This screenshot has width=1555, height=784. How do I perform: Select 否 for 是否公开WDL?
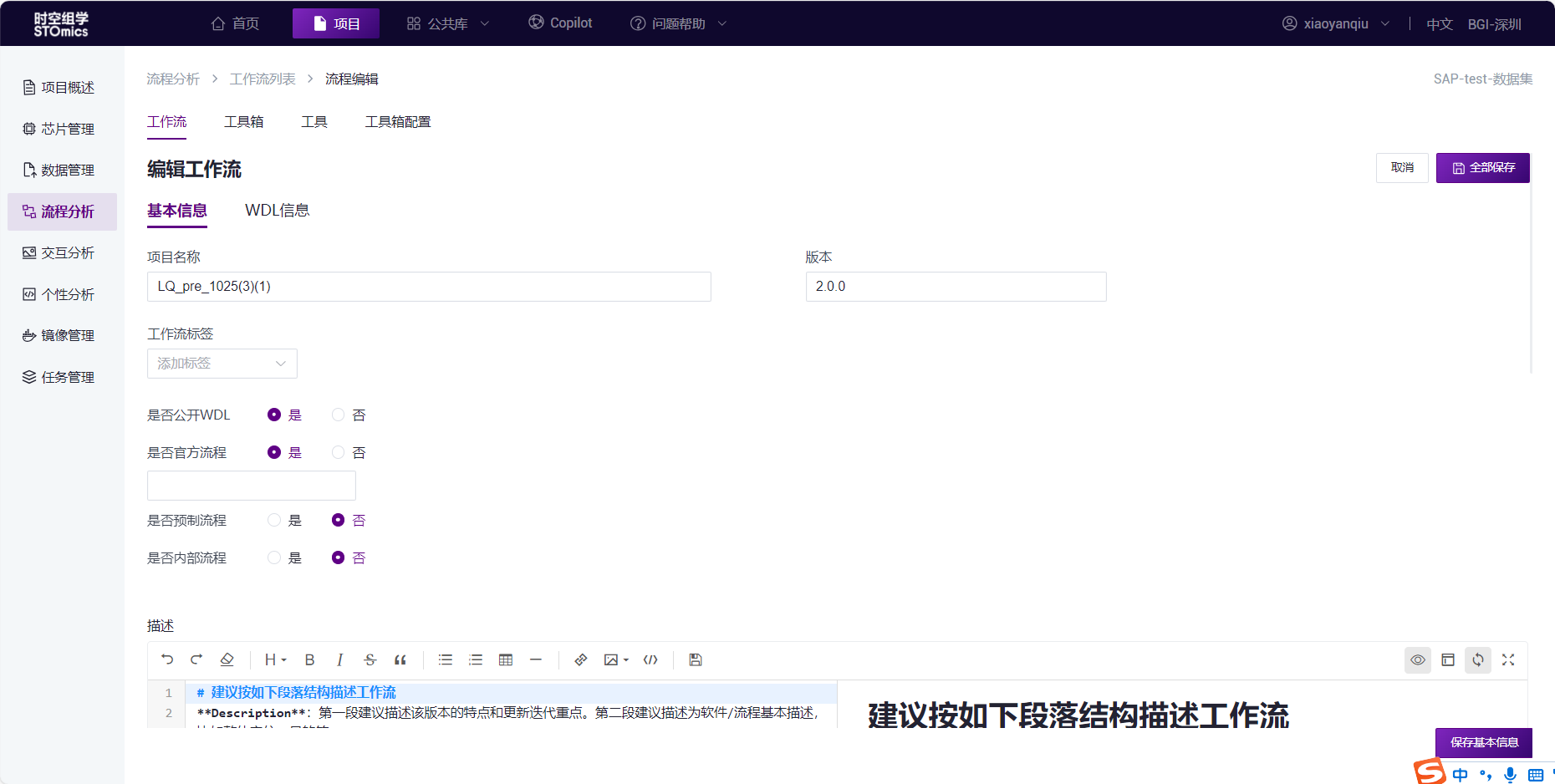pyautogui.click(x=339, y=415)
